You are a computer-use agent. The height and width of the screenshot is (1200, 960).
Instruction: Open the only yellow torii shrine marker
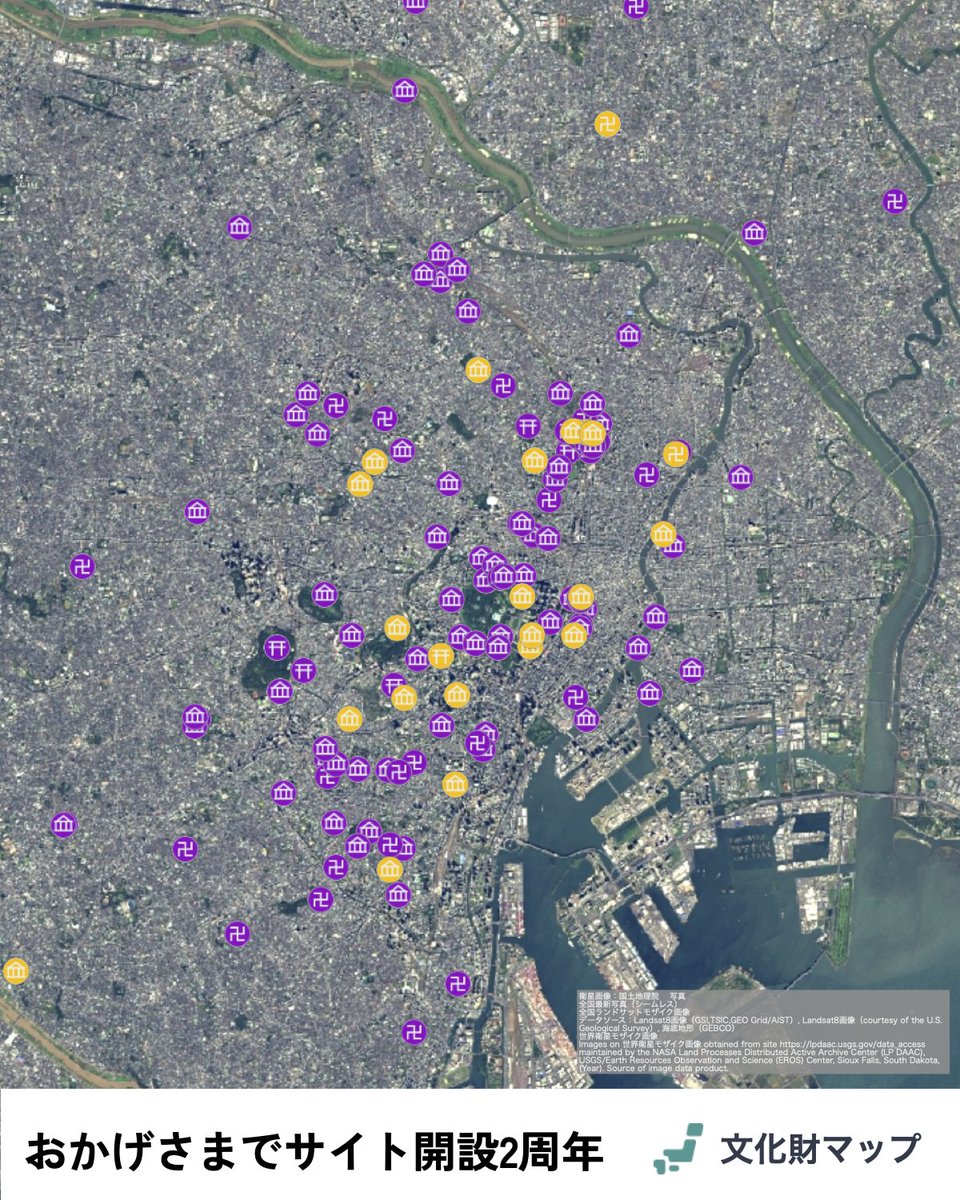coord(440,656)
